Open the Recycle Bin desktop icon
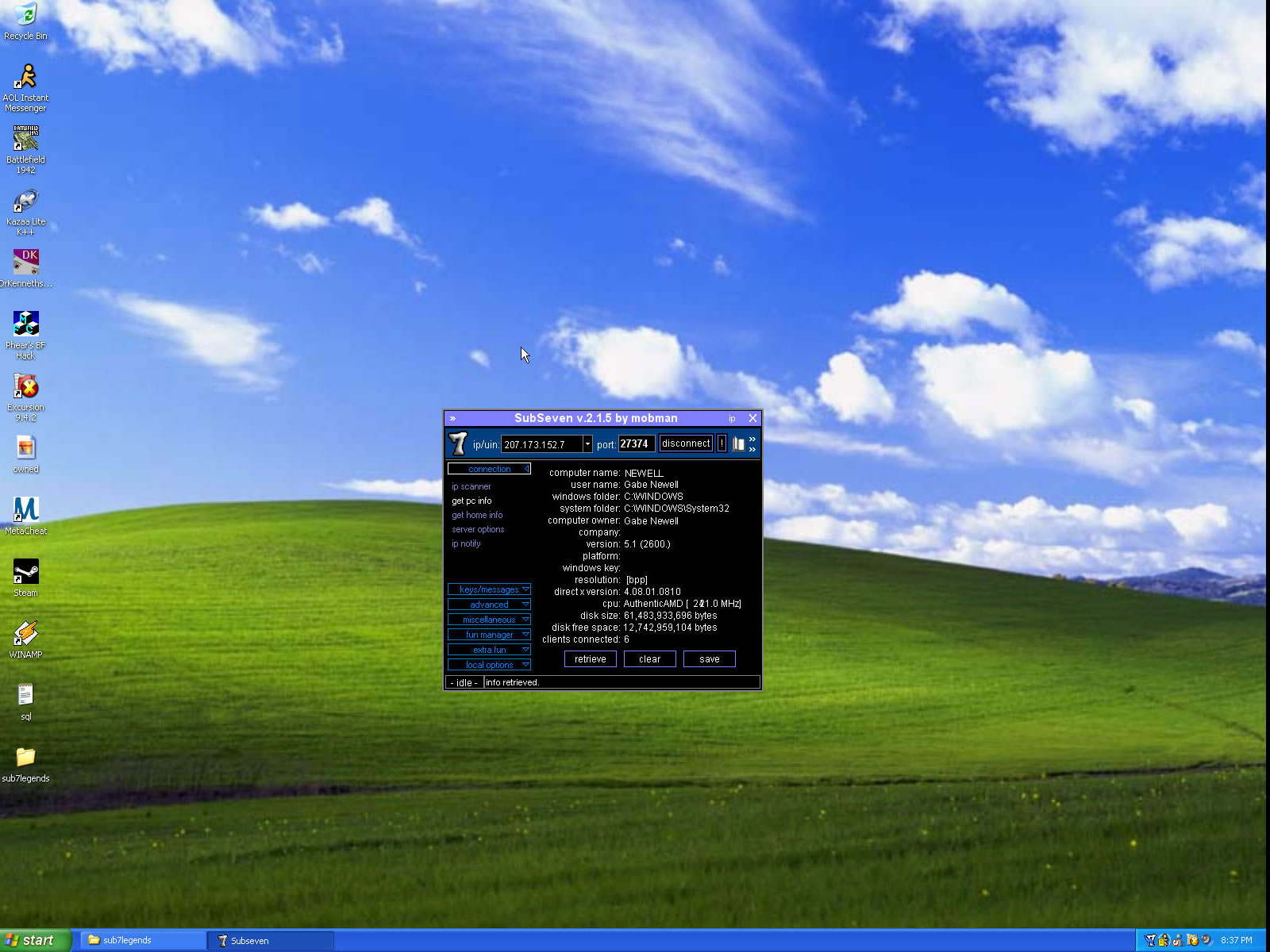The height and width of the screenshot is (952, 1270). point(25,21)
